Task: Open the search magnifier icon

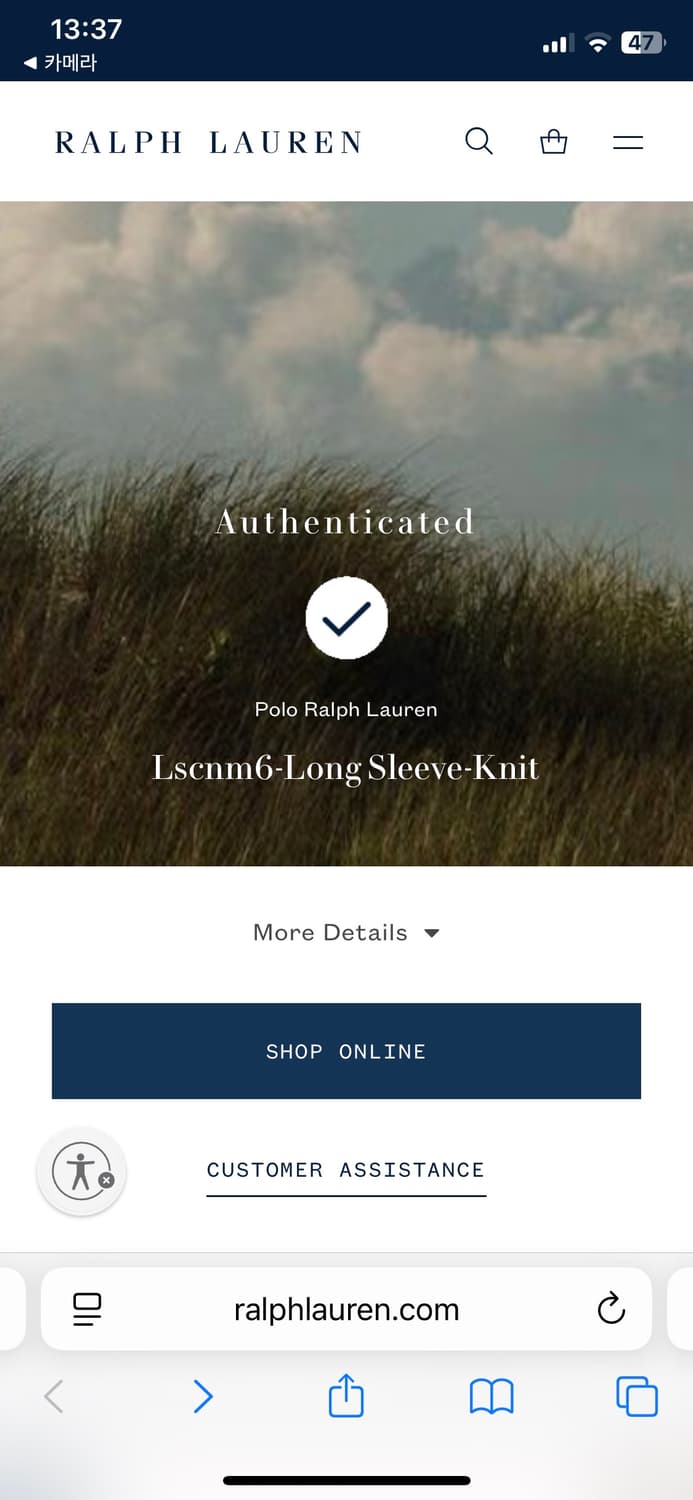Action: click(479, 141)
